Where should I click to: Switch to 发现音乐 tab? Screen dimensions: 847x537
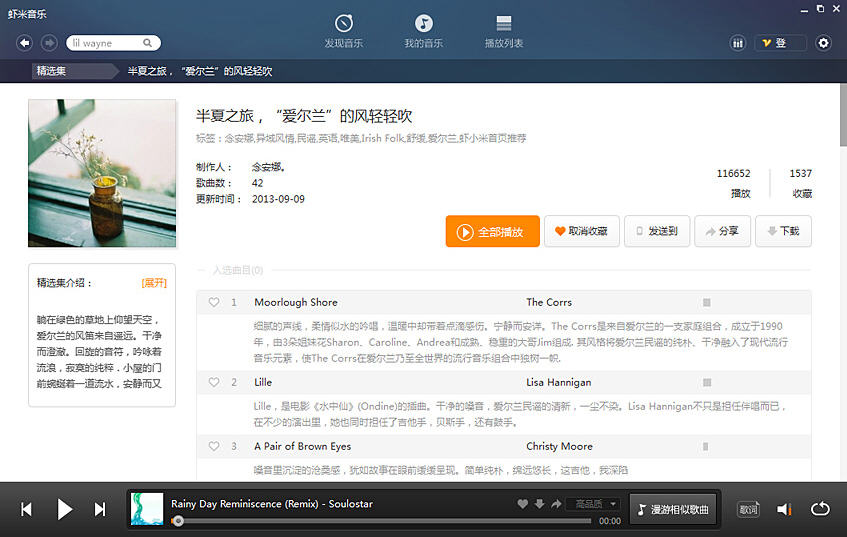coord(343,32)
